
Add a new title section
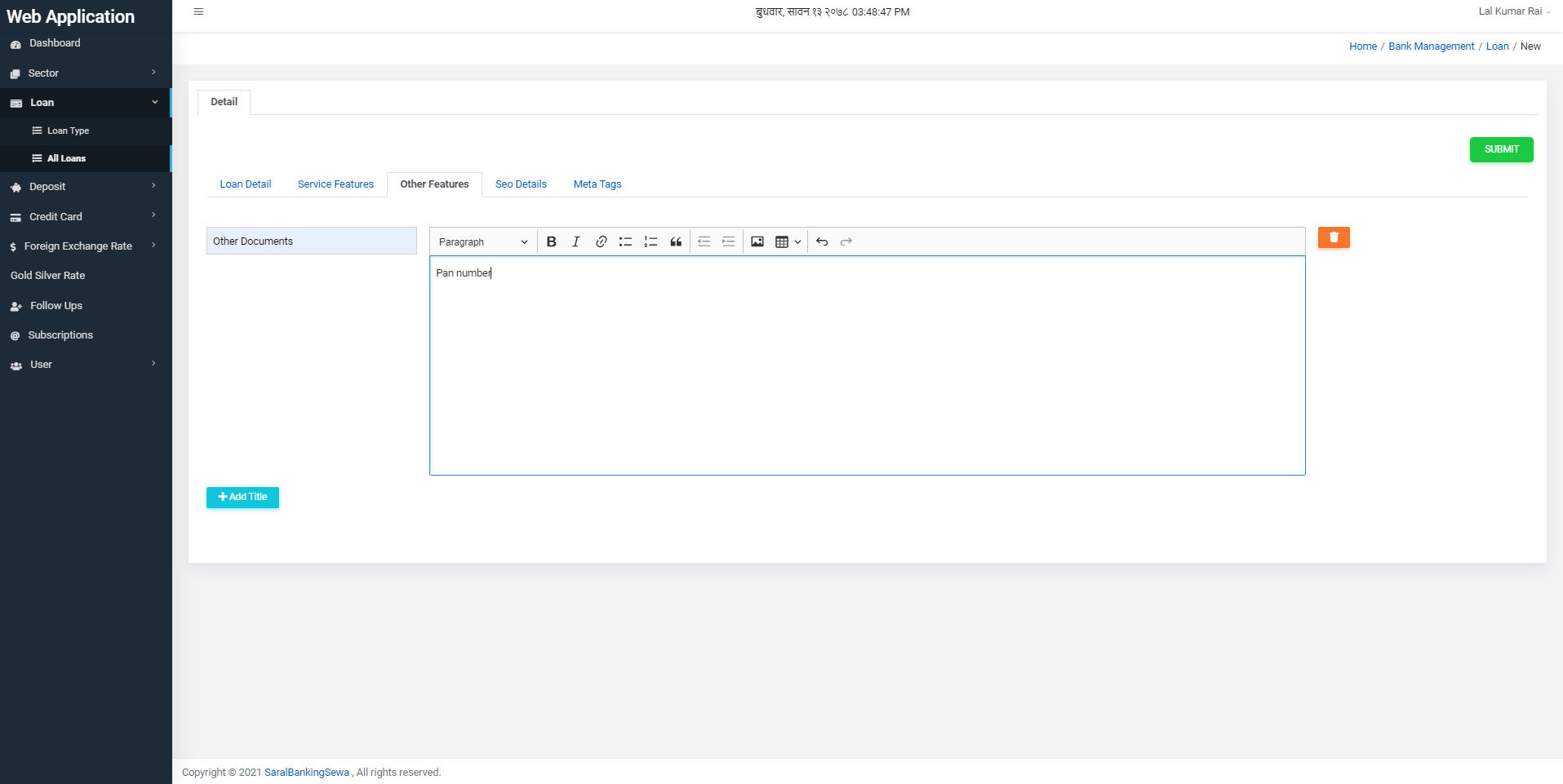[242, 497]
